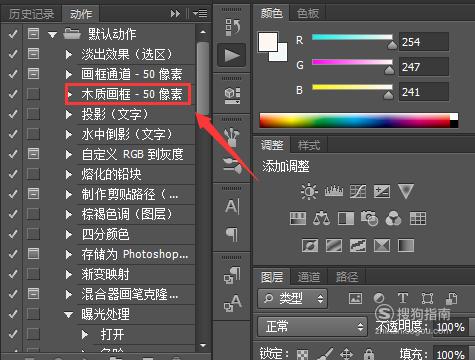Image resolution: width=475 pixels, height=360 pixels.
Task: Filter layers by pixel layer icon
Action: [x=355, y=298]
